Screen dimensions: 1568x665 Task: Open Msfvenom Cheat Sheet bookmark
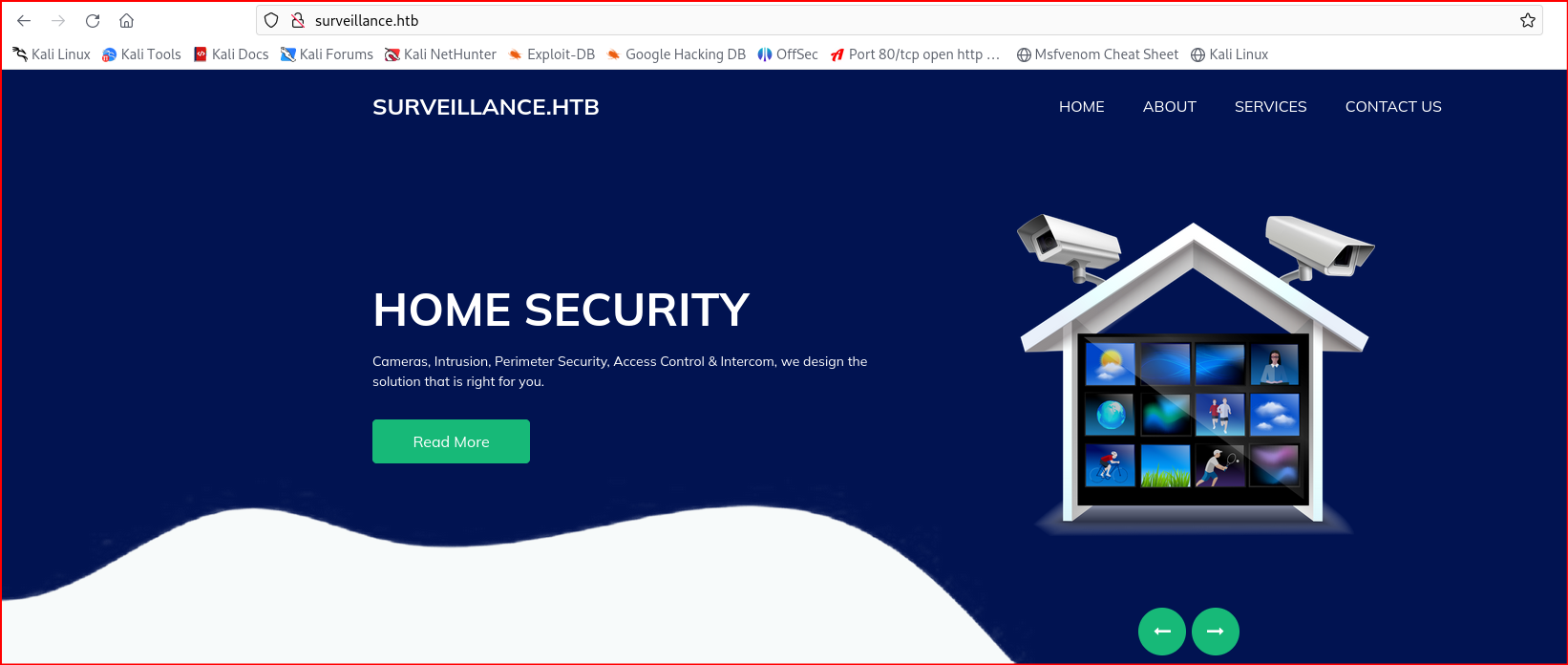click(1097, 54)
